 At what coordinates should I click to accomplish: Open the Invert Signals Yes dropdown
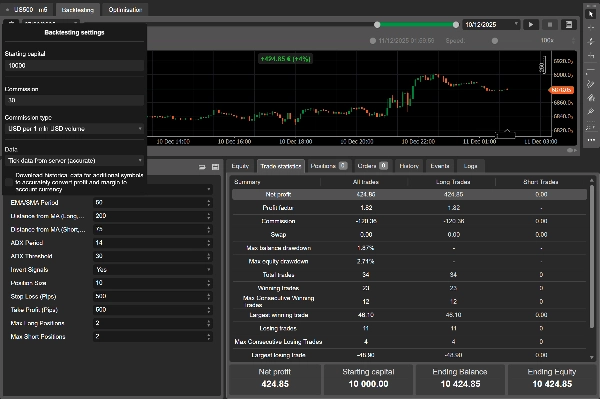[153, 270]
